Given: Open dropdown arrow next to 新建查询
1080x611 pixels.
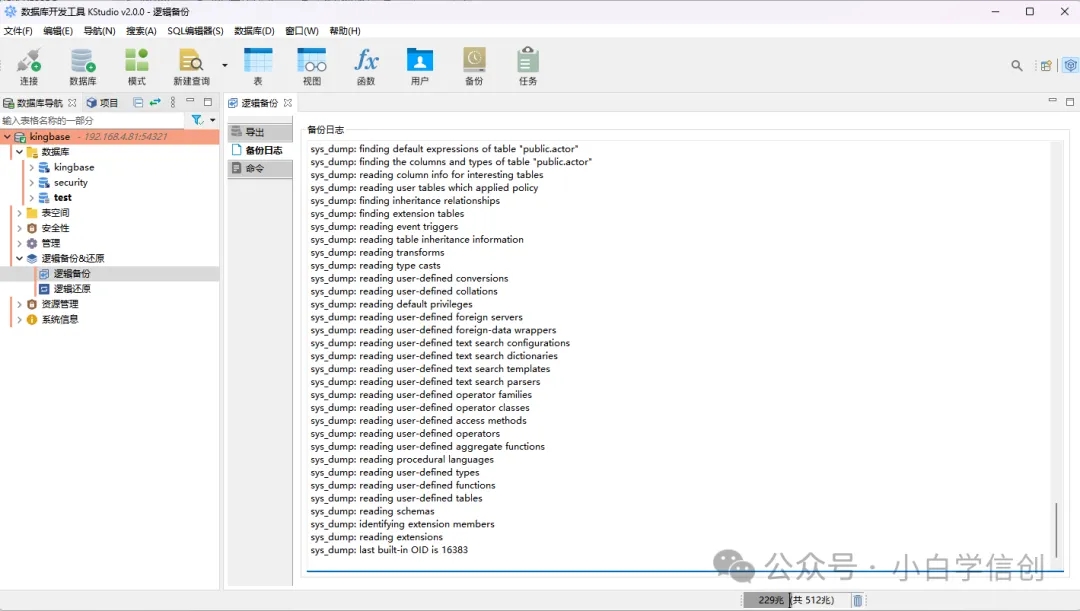Looking at the screenshot, I should (x=225, y=65).
